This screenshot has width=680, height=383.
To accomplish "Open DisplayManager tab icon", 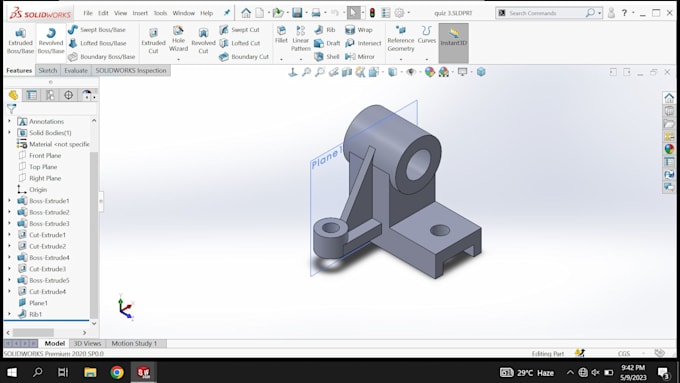I will (86, 95).
